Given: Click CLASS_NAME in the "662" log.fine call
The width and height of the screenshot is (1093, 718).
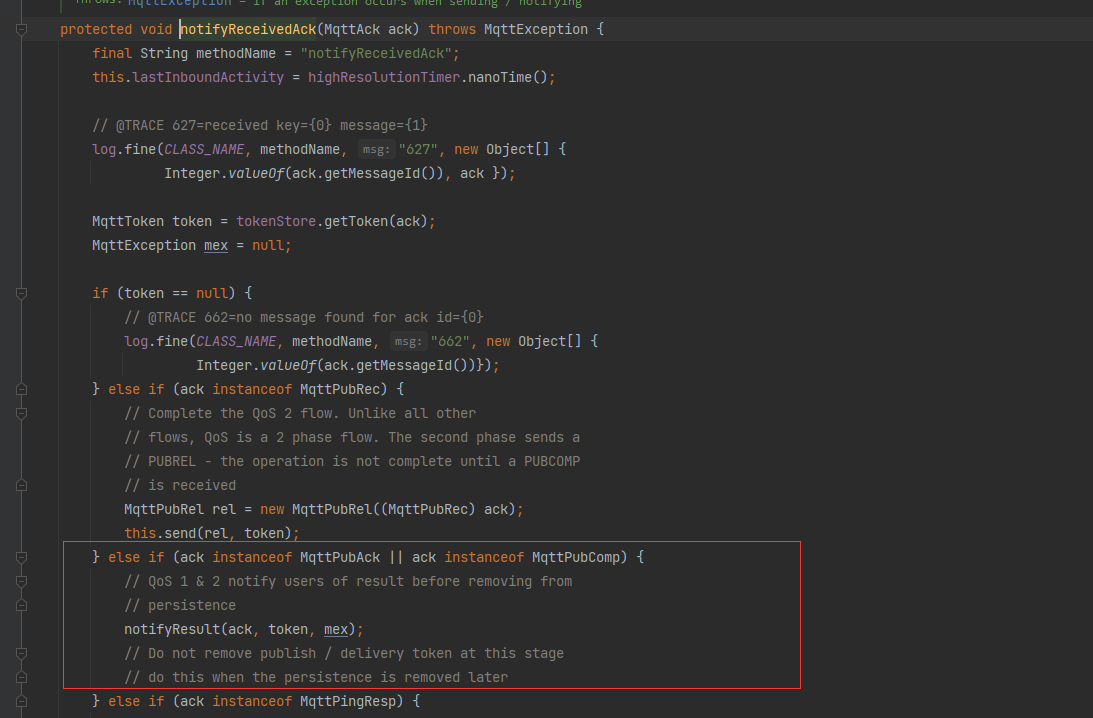Looking at the screenshot, I should 236,341.
